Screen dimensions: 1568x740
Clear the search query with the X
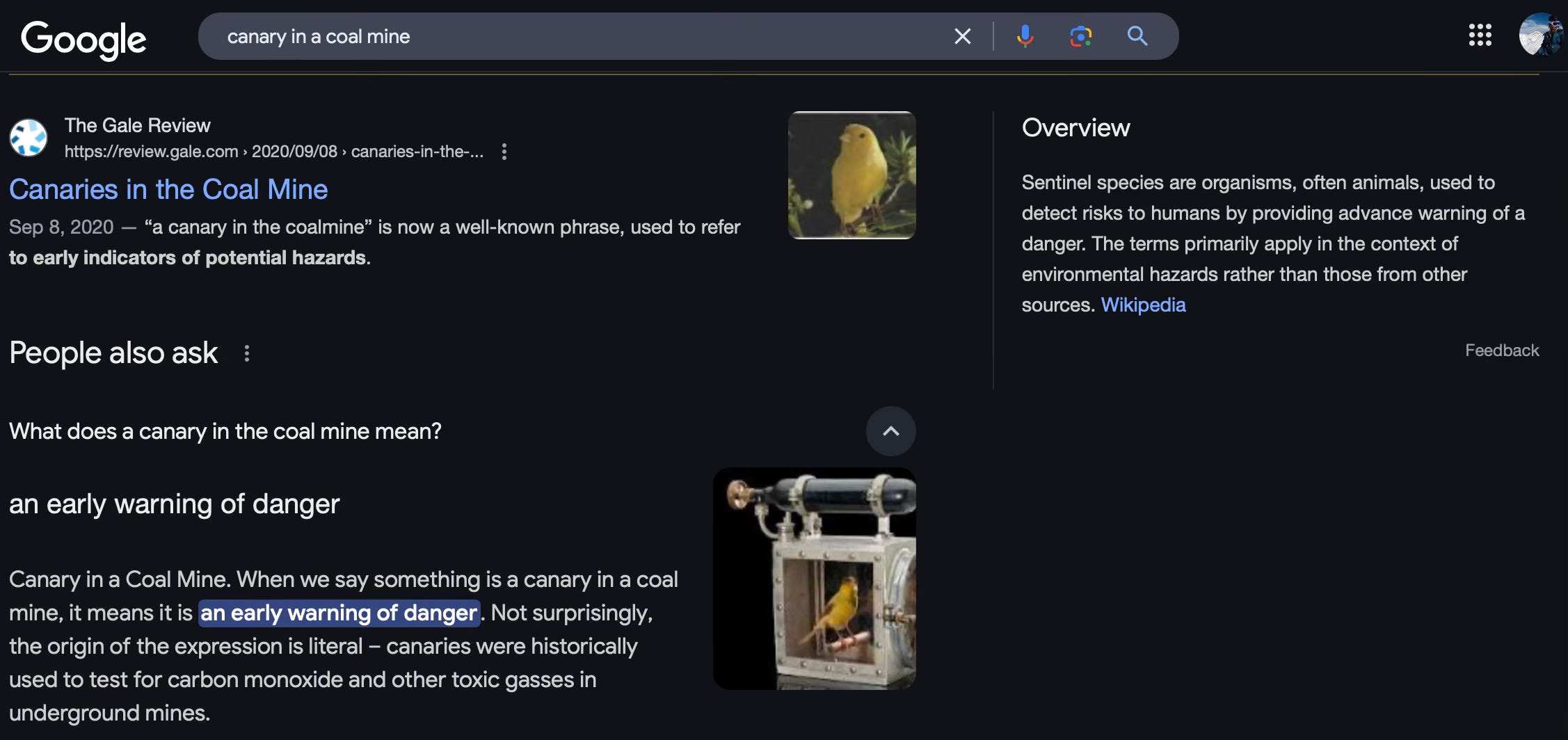pyautogui.click(x=962, y=36)
